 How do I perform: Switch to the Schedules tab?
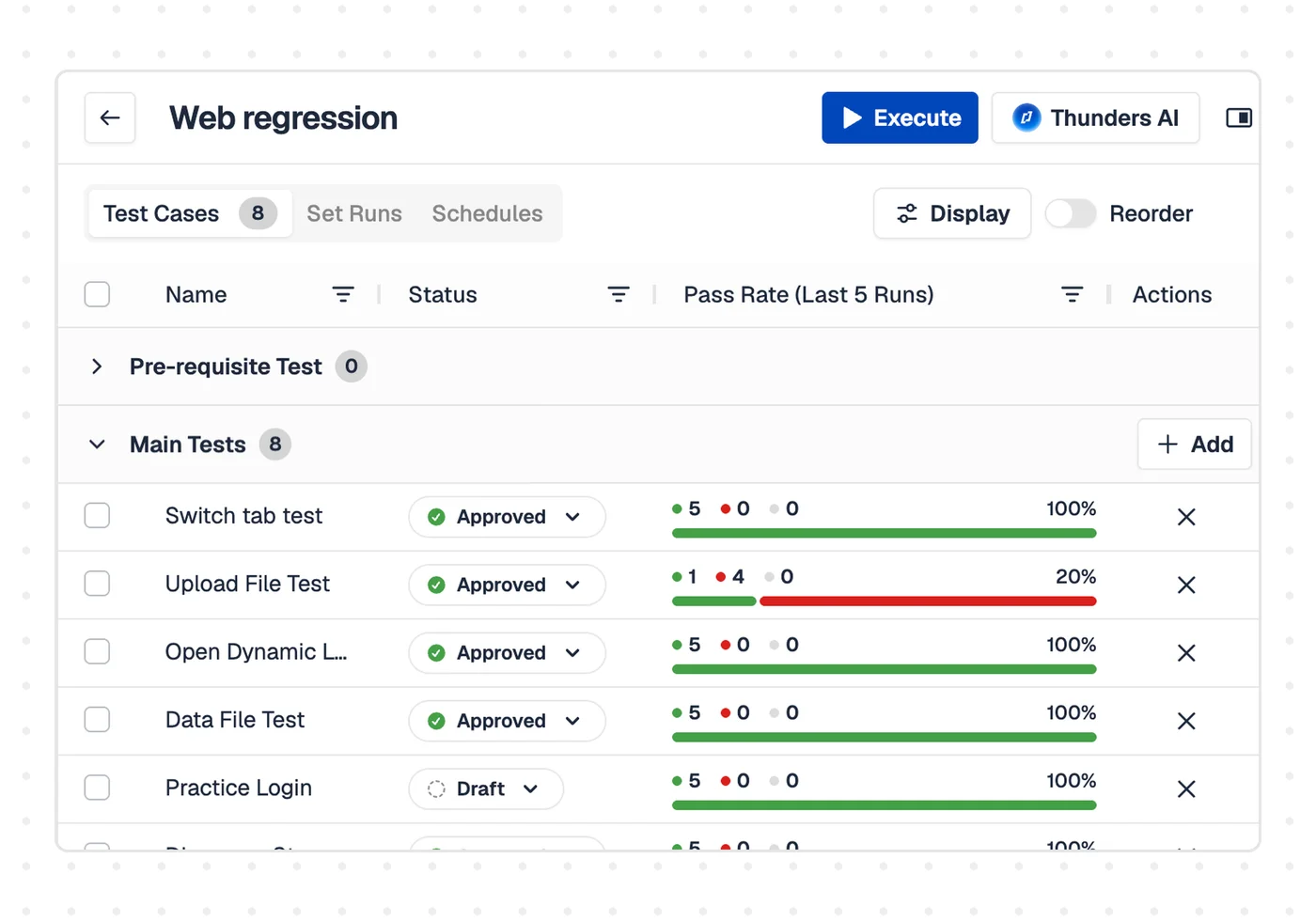pyautogui.click(x=487, y=213)
